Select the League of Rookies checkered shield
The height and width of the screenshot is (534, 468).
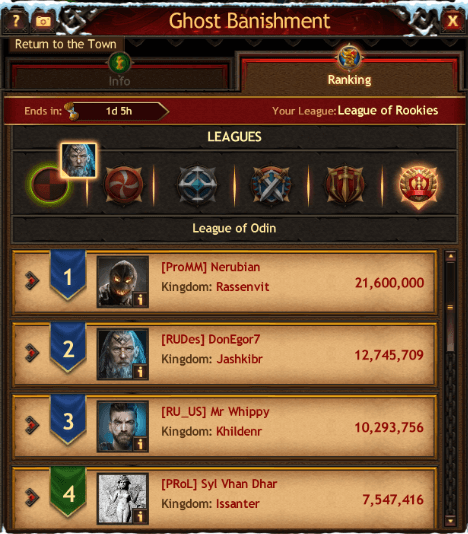[x=50, y=185]
